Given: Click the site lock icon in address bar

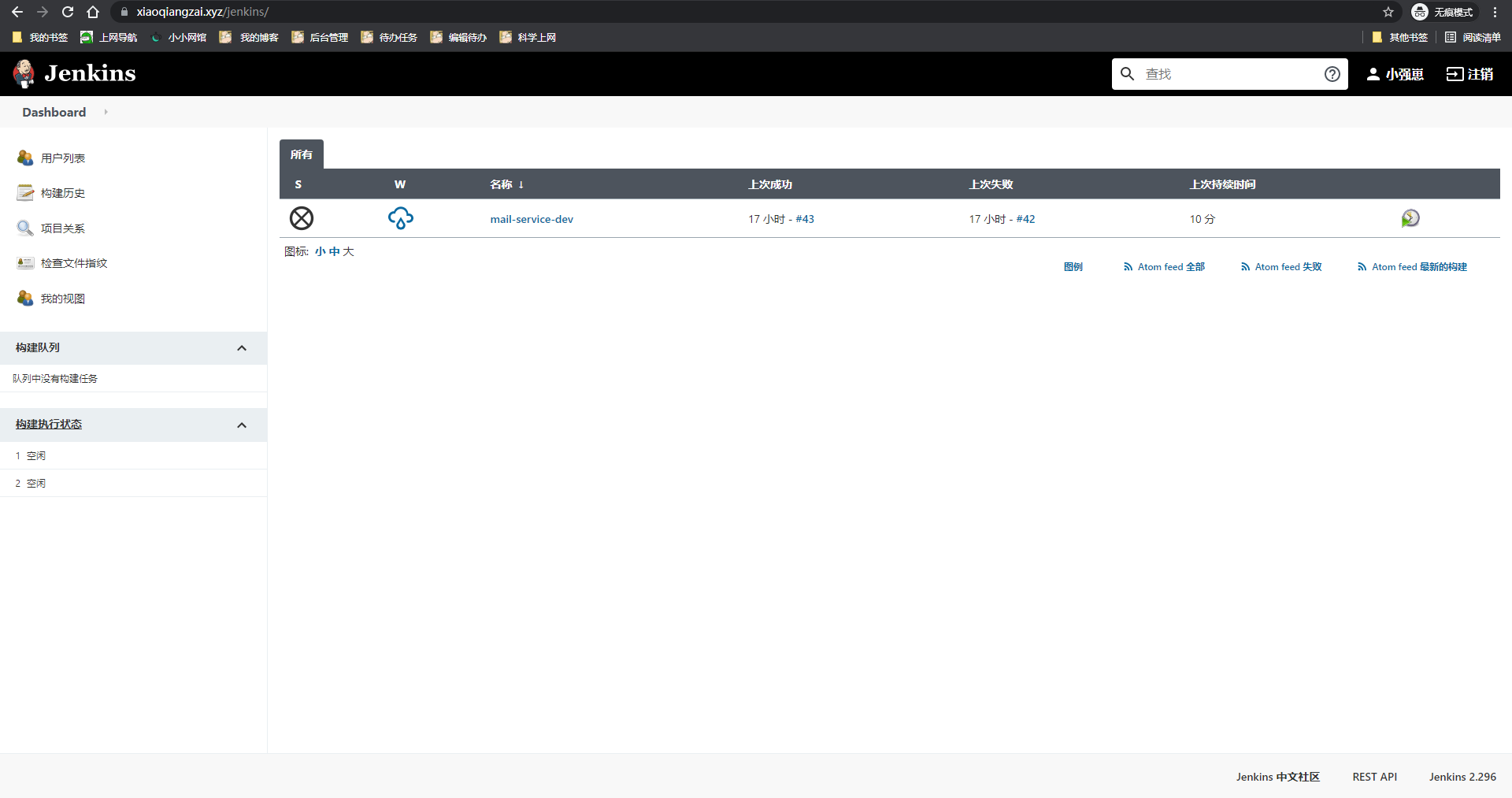Looking at the screenshot, I should [124, 12].
